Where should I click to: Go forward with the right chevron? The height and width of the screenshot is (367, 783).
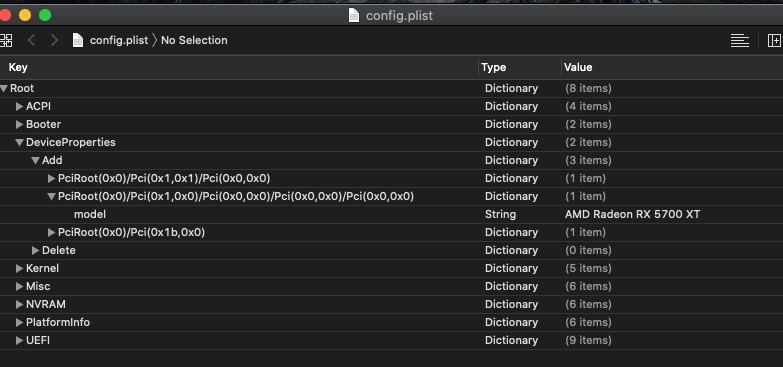(54, 40)
